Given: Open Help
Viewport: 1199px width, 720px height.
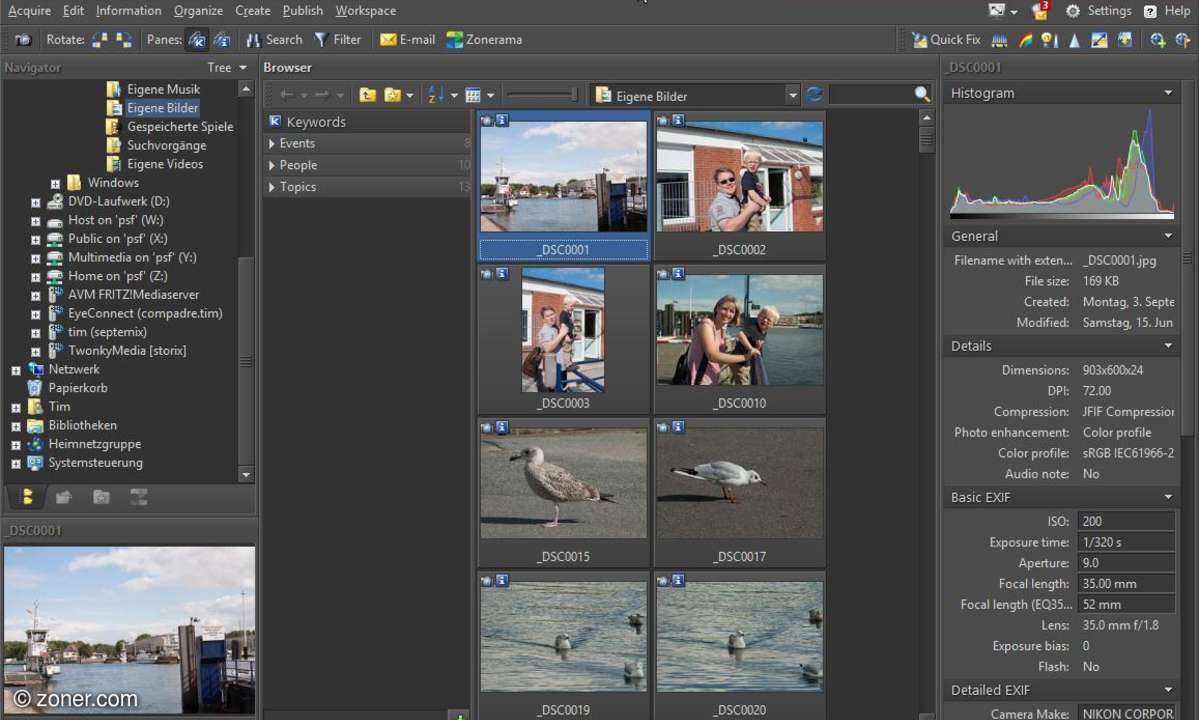Looking at the screenshot, I should coord(1167,11).
